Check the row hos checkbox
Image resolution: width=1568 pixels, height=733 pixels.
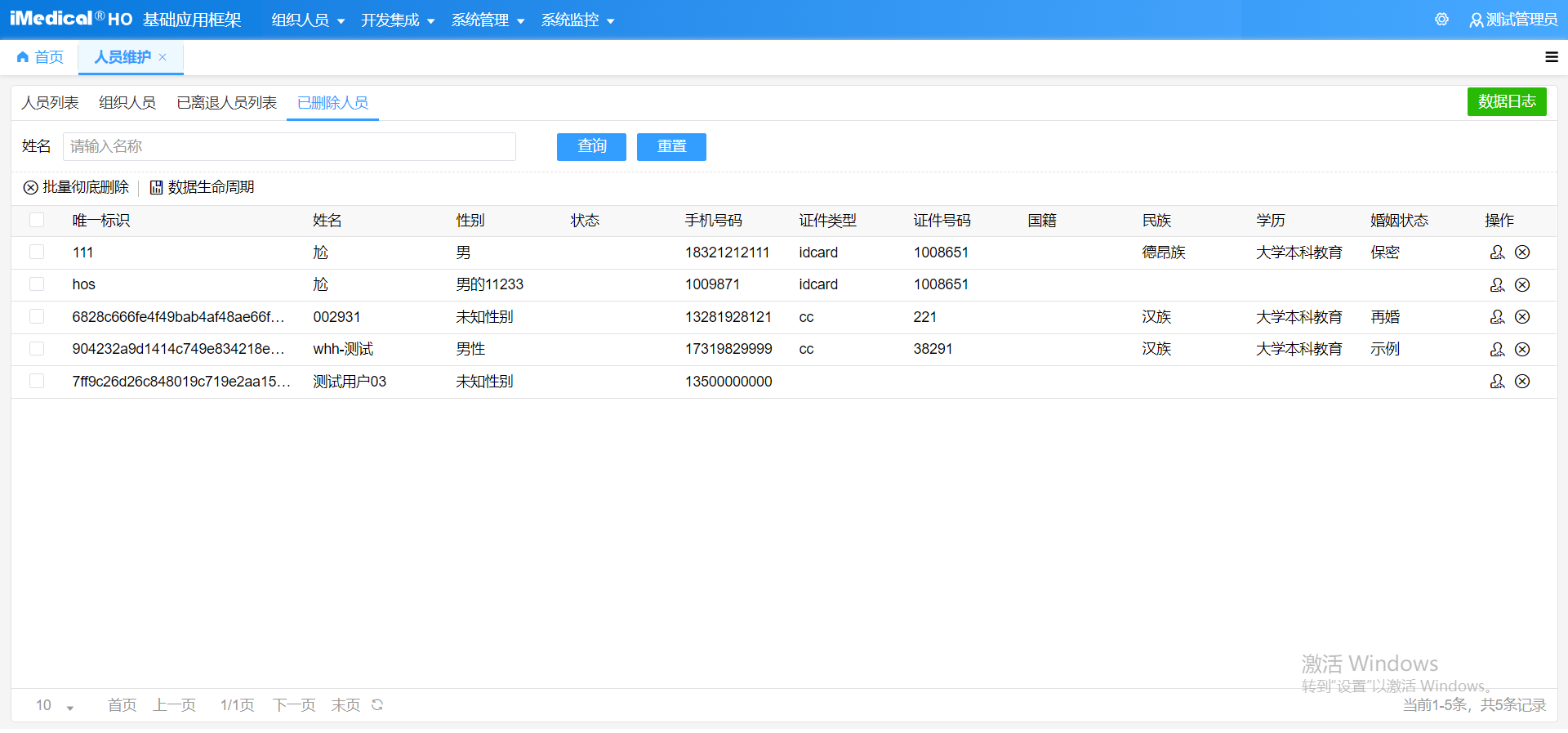point(37,284)
